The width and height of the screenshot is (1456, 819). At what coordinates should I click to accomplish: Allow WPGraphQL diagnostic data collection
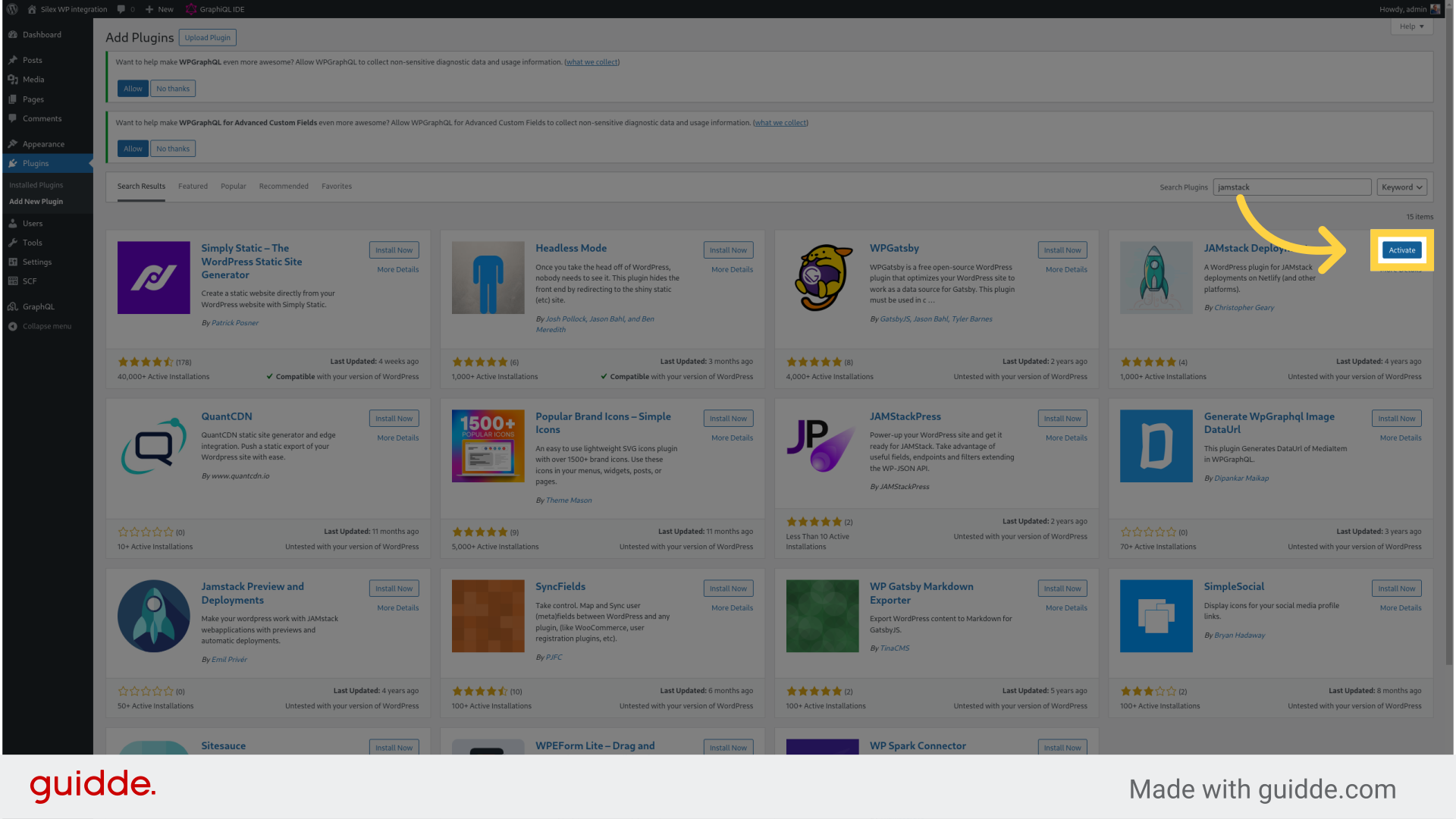(x=133, y=89)
